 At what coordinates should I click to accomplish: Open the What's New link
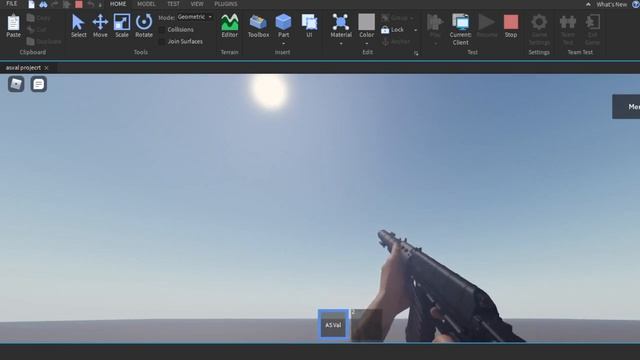pyautogui.click(x=611, y=4)
